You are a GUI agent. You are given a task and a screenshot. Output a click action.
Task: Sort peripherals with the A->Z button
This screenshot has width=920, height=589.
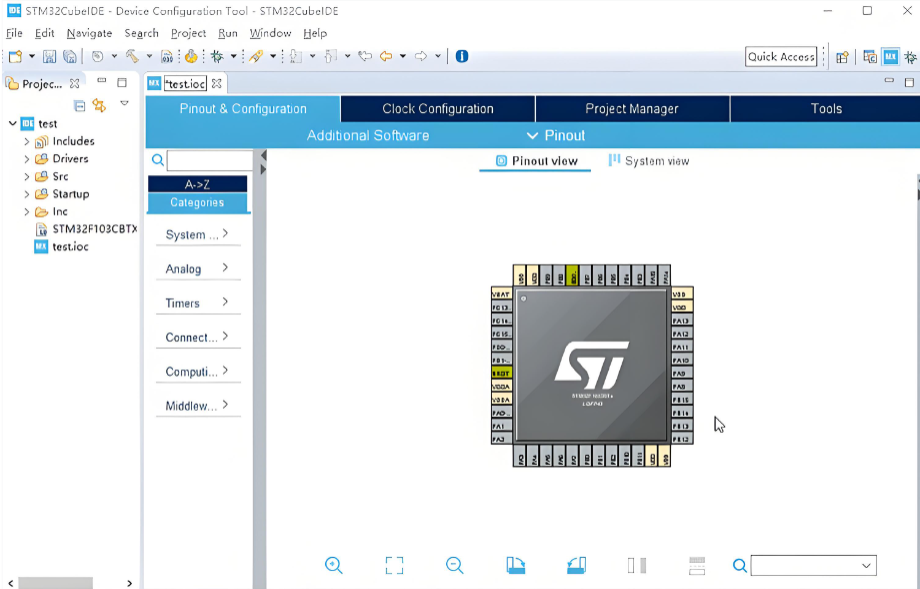coord(197,184)
